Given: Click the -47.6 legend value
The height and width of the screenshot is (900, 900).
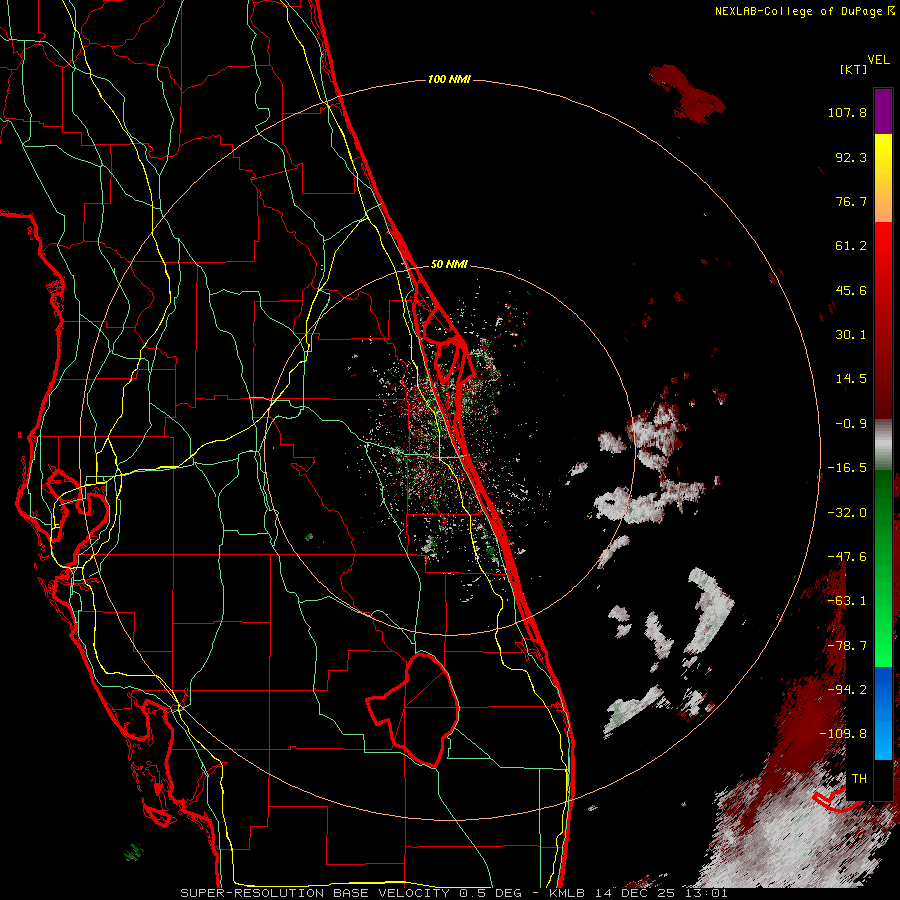Looking at the screenshot, I should pyautogui.click(x=847, y=557).
